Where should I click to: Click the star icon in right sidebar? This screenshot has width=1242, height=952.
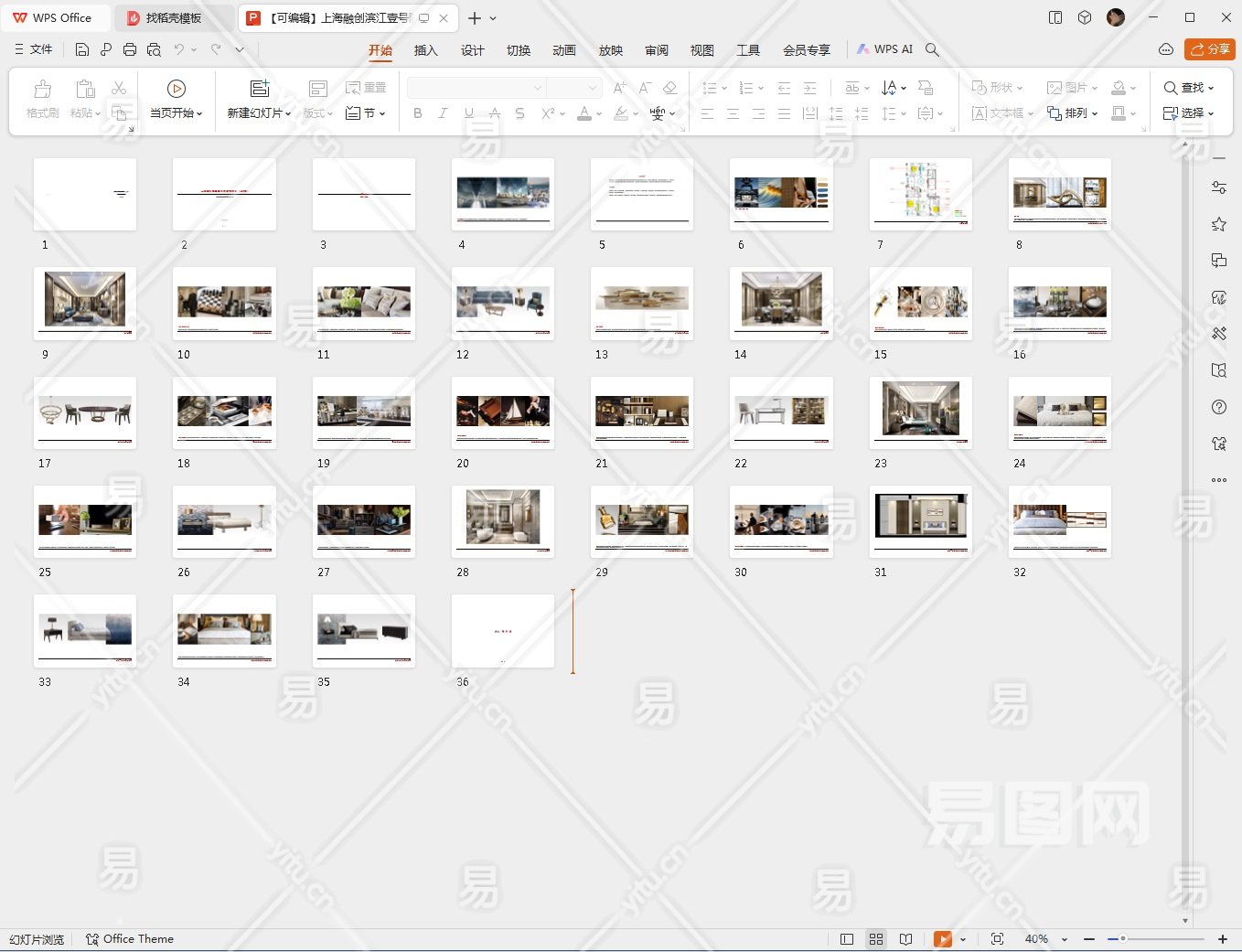tap(1218, 224)
